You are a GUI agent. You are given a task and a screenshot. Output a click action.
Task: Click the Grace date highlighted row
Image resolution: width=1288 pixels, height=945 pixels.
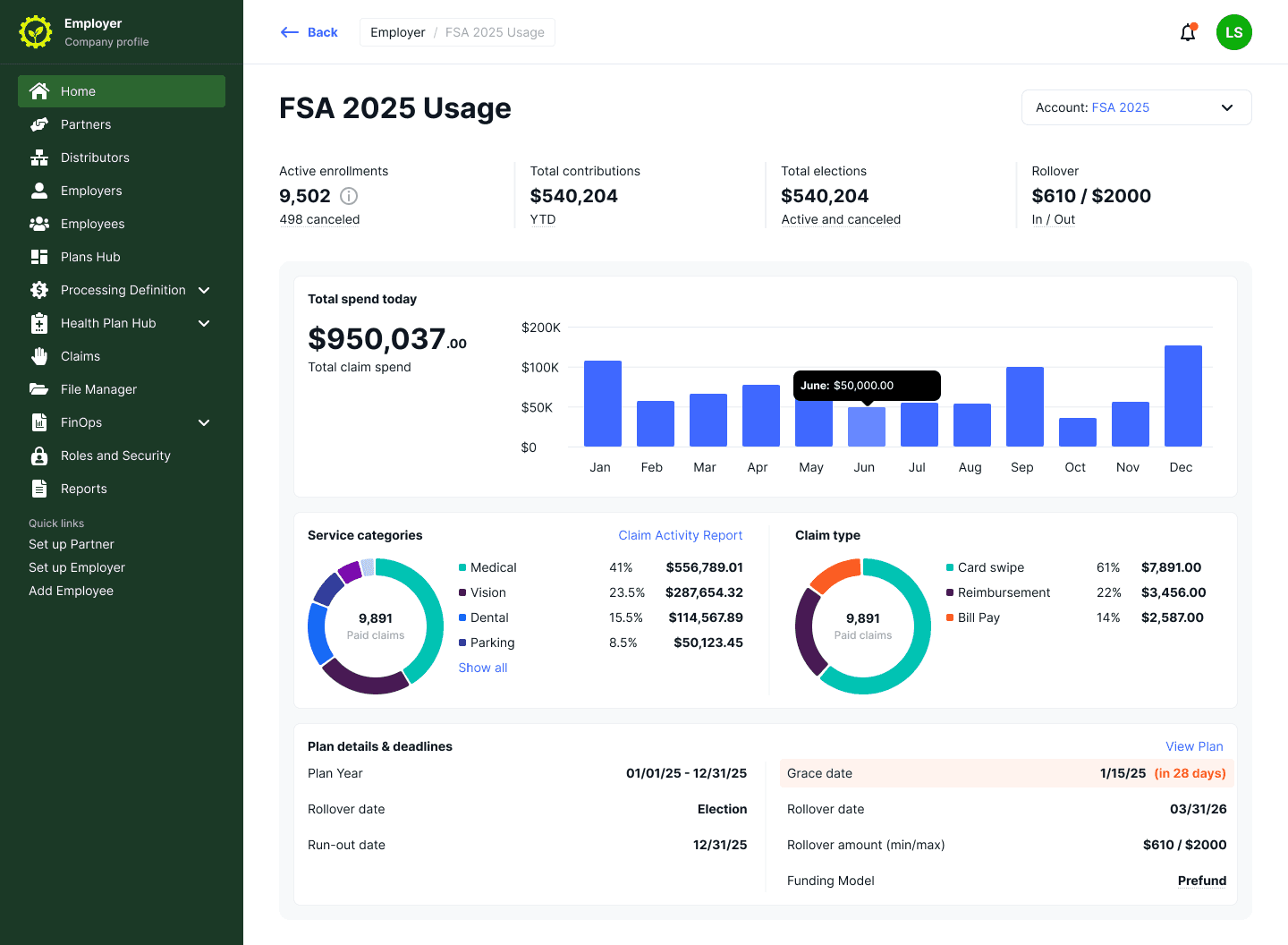click(x=1007, y=773)
